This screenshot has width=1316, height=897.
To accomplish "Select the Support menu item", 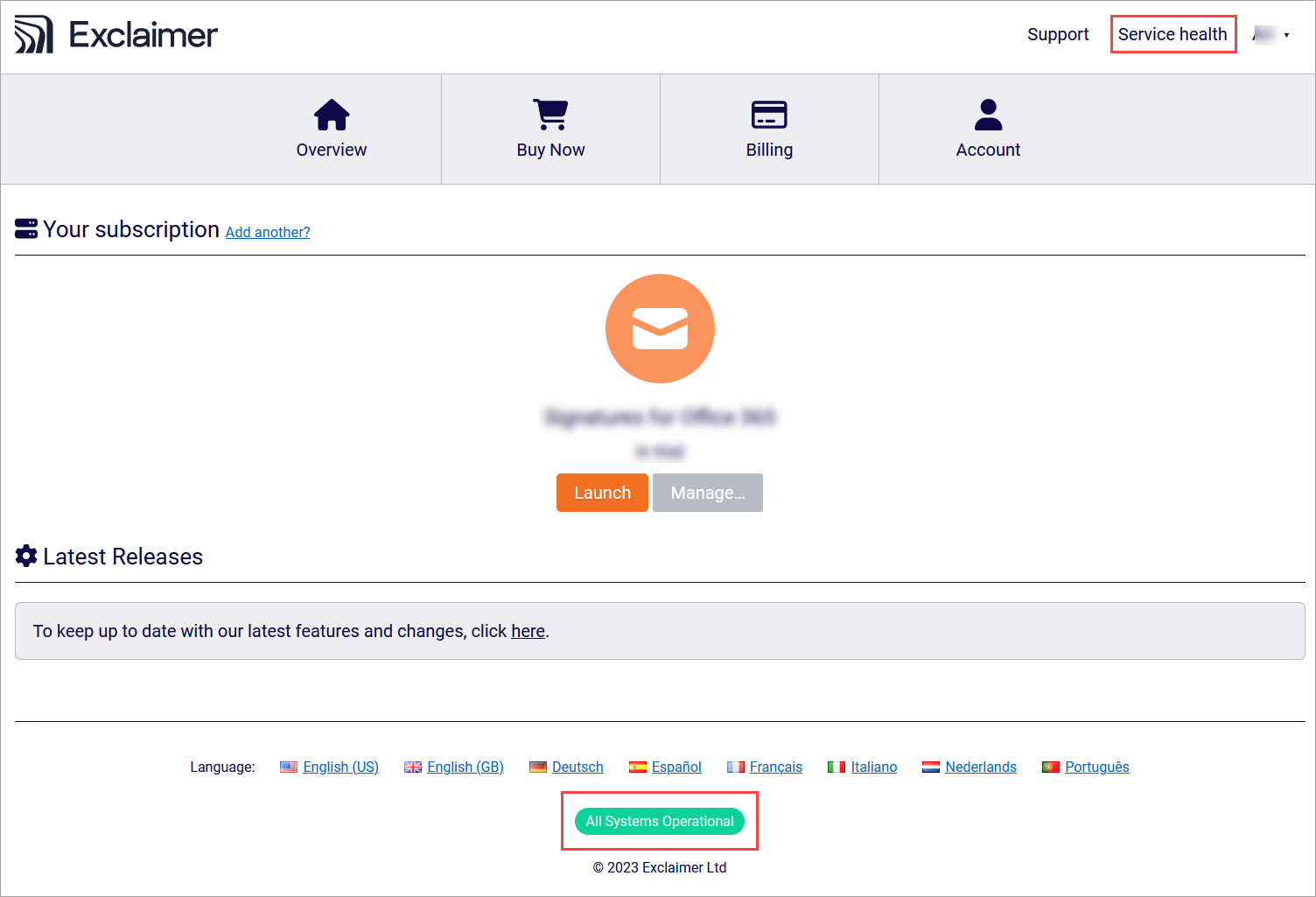I will click(x=1058, y=34).
